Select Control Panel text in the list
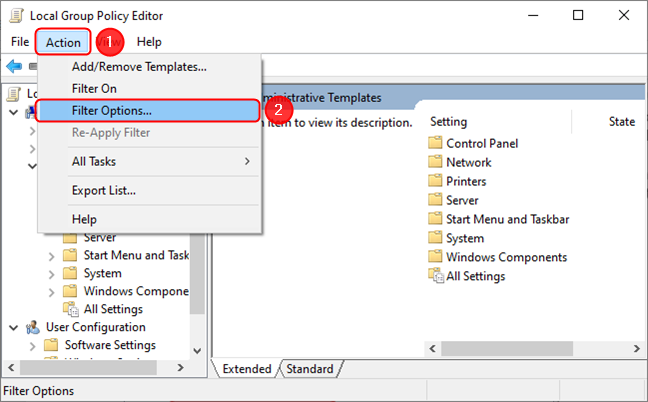 [x=482, y=143]
